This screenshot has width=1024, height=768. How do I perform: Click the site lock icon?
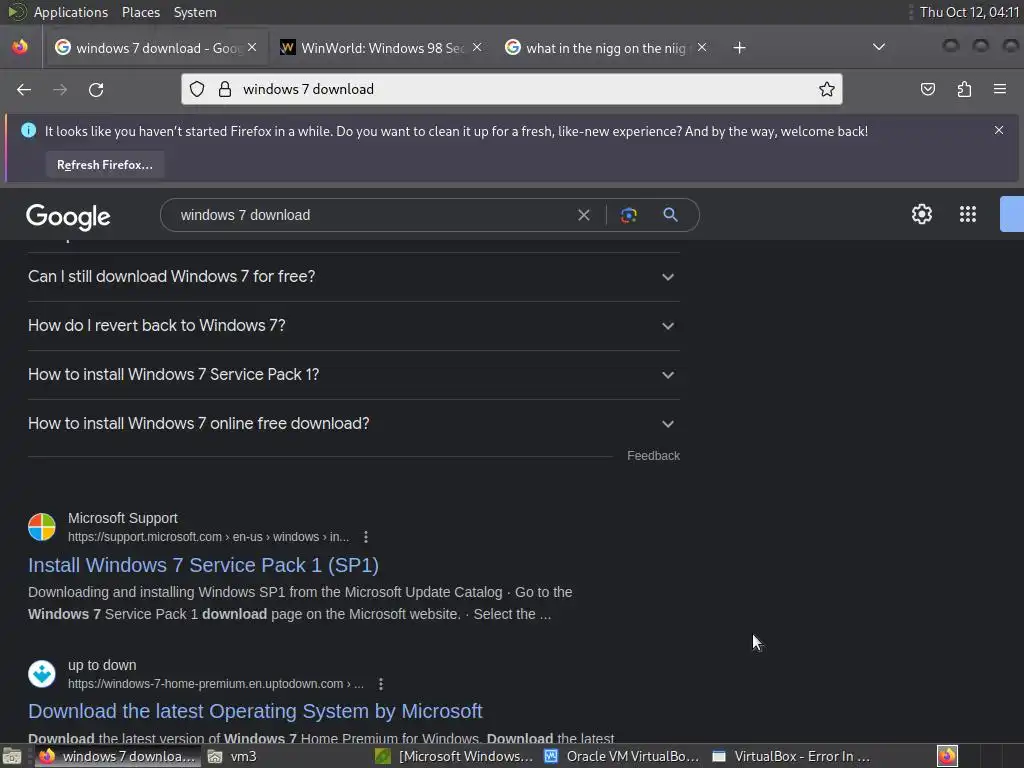pos(225,89)
